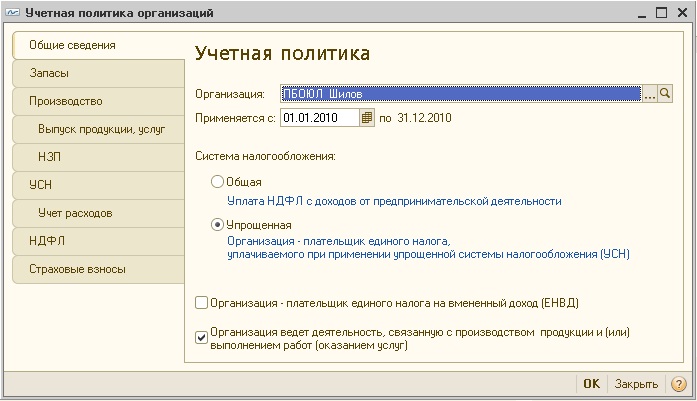Open the Страховые взносы tab
Screen dimensions: 697x401
coord(98,269)
